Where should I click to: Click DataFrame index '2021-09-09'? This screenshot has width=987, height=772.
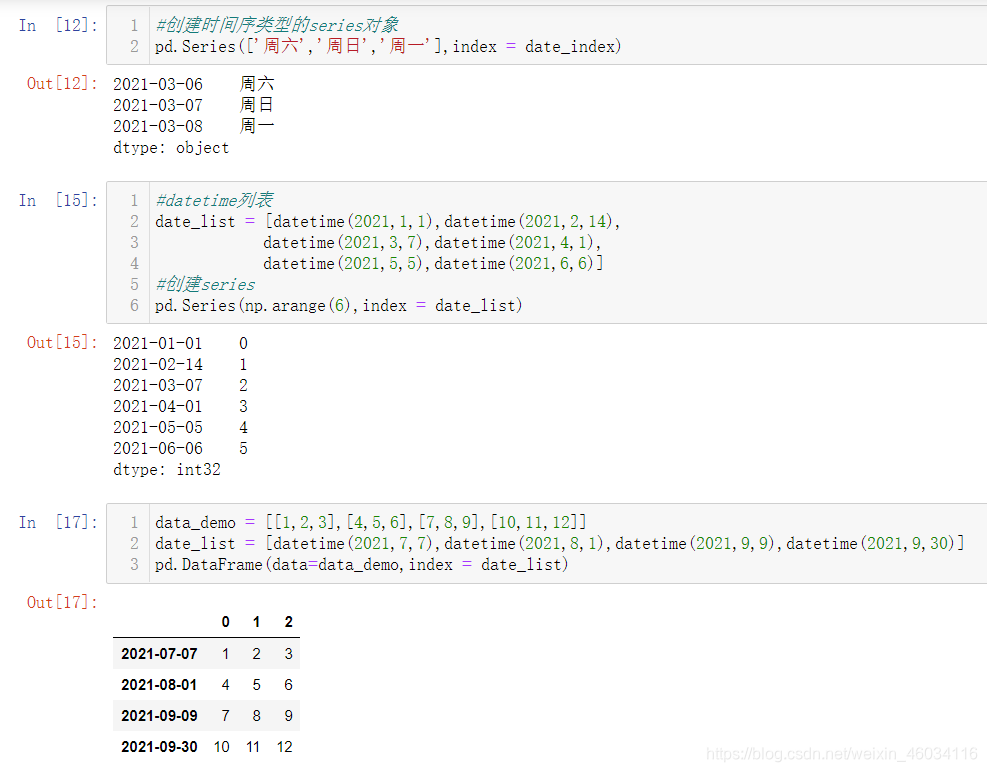[159, 715]
